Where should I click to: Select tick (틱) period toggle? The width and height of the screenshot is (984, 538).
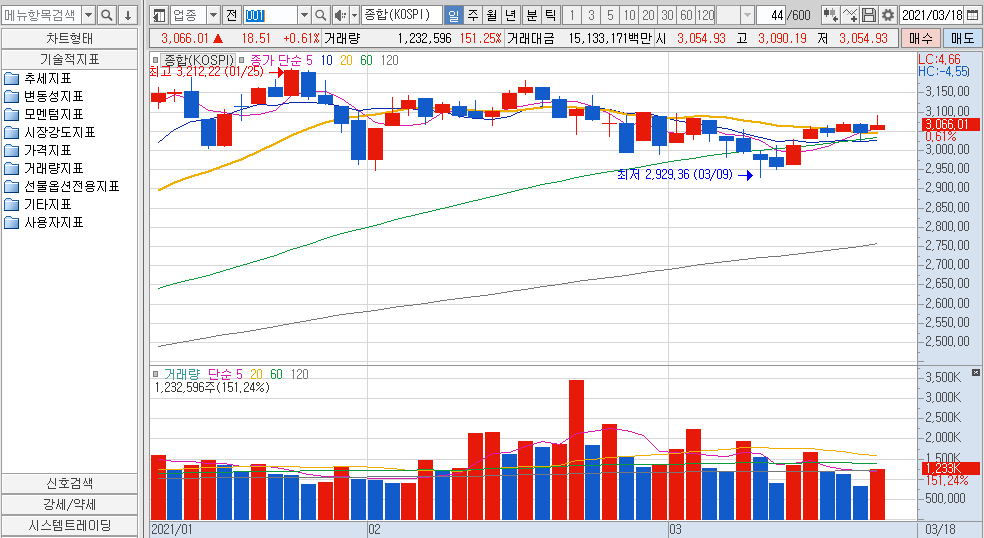[550, 15]
